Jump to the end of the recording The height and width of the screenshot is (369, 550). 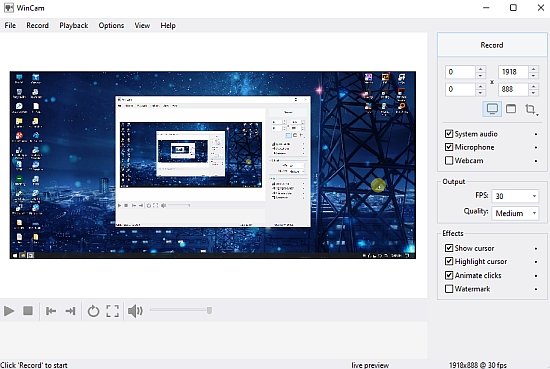(71, 311)
